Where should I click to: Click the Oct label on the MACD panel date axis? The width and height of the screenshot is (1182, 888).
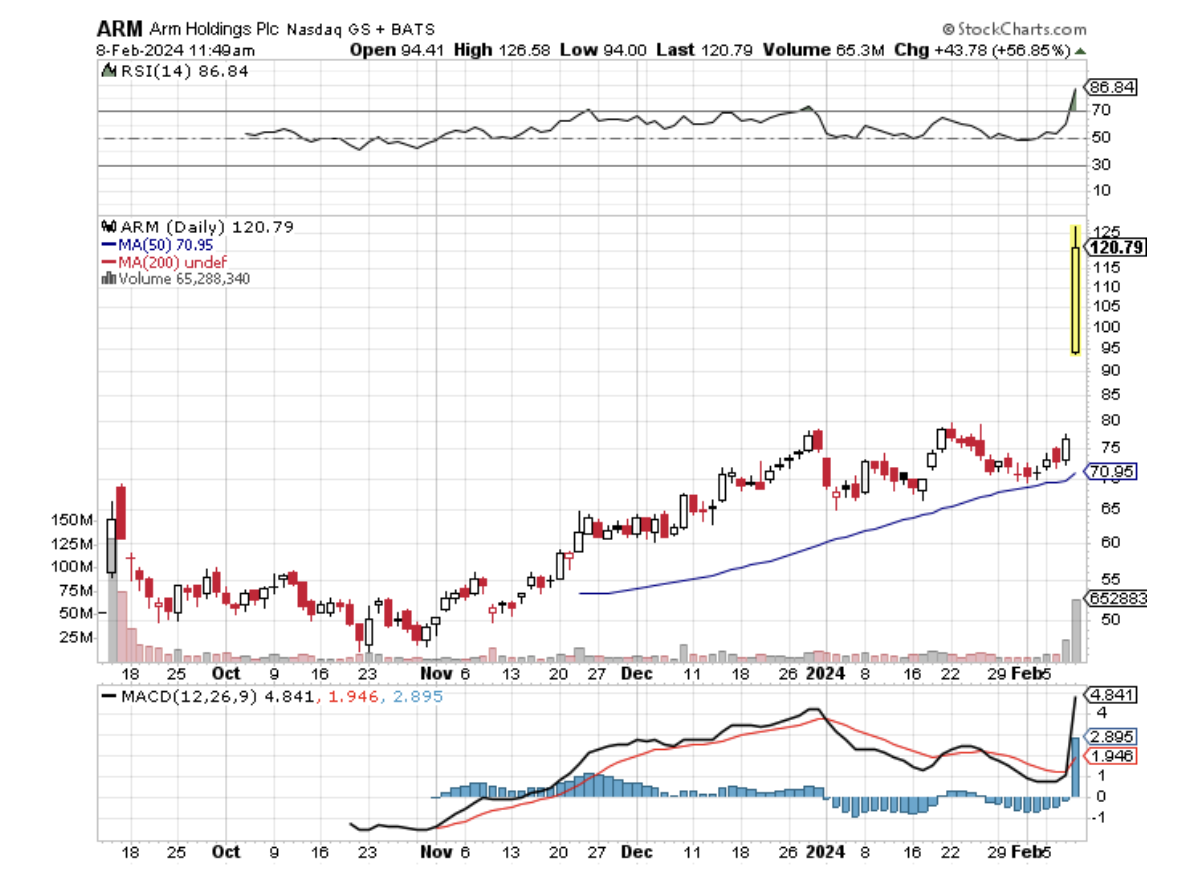point(226,853)
